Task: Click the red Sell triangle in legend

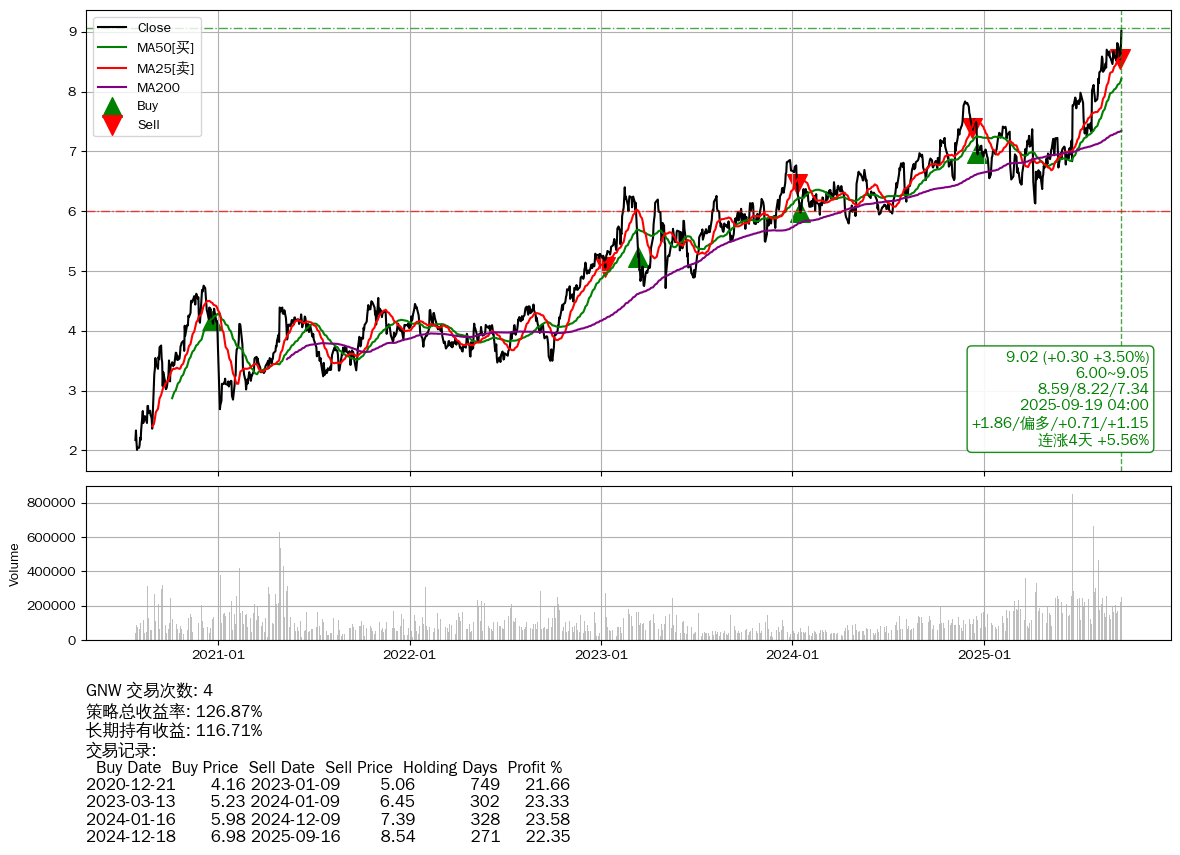Action: click(x=113, y=125)
